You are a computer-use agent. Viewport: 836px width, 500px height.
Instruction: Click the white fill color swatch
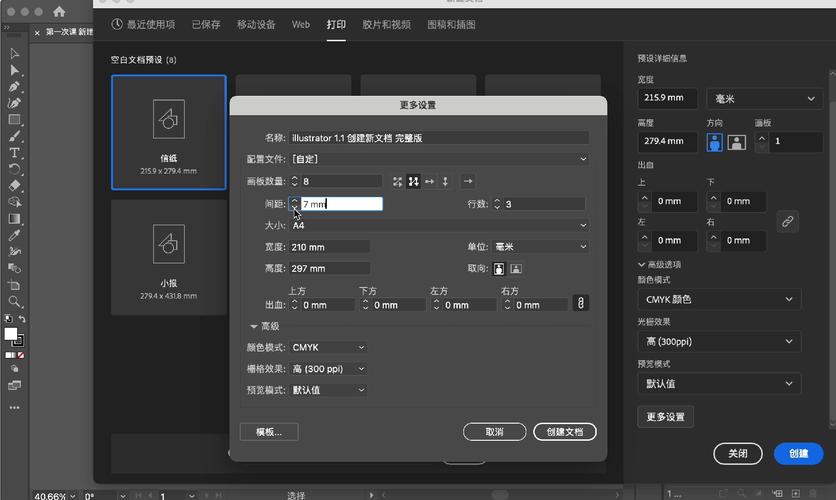click(x=11, y=334)
